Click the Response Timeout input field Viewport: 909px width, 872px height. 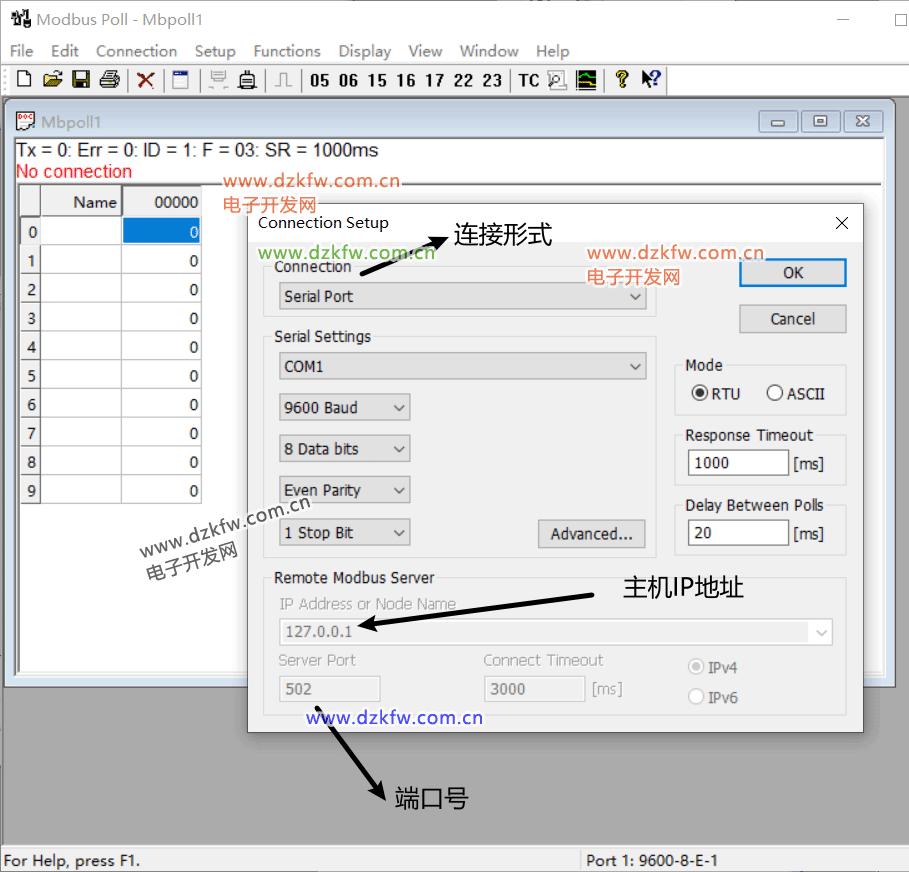[x=738, y=463]
